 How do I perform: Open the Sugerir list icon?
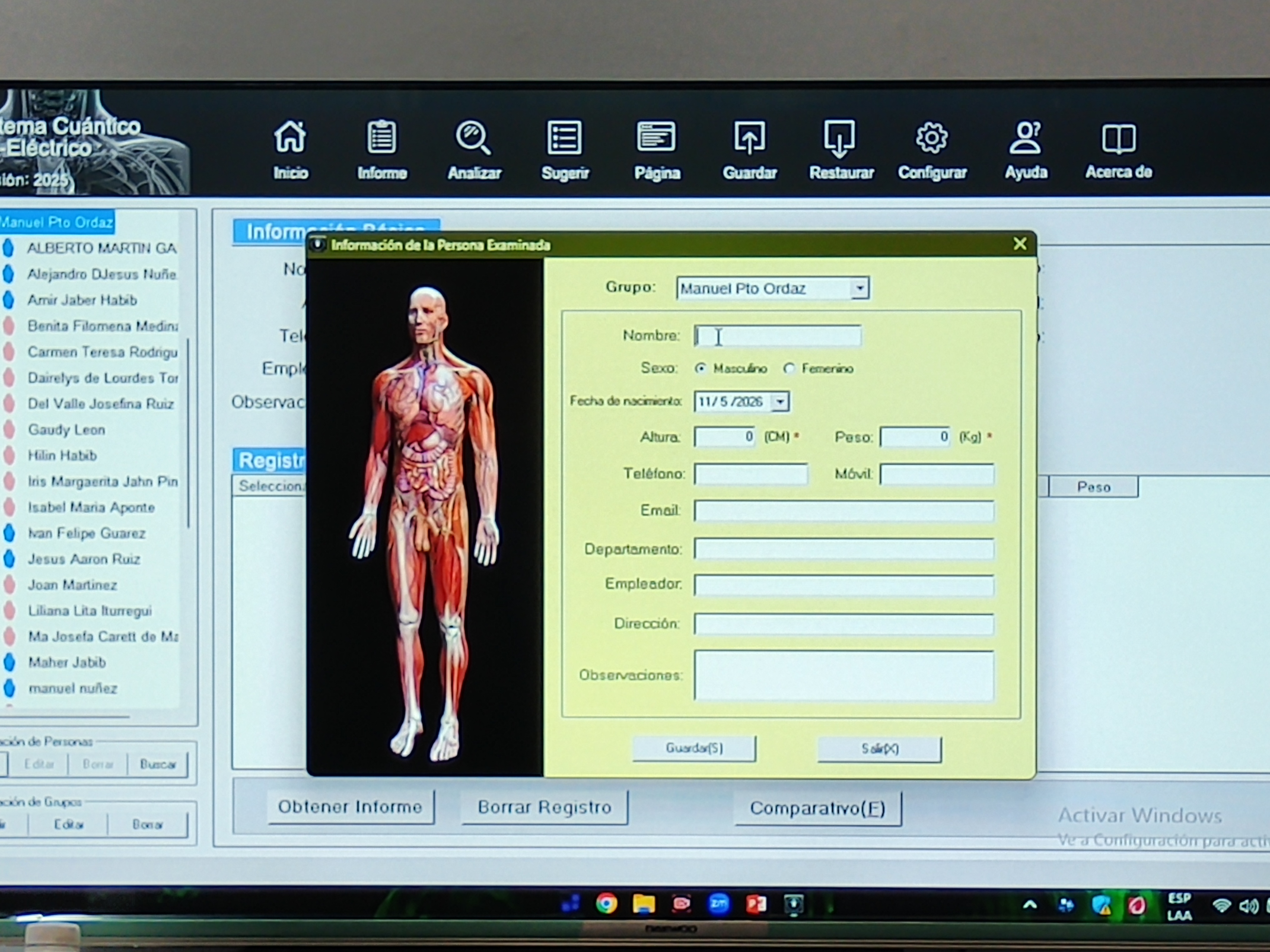click(x=565, y=150)
